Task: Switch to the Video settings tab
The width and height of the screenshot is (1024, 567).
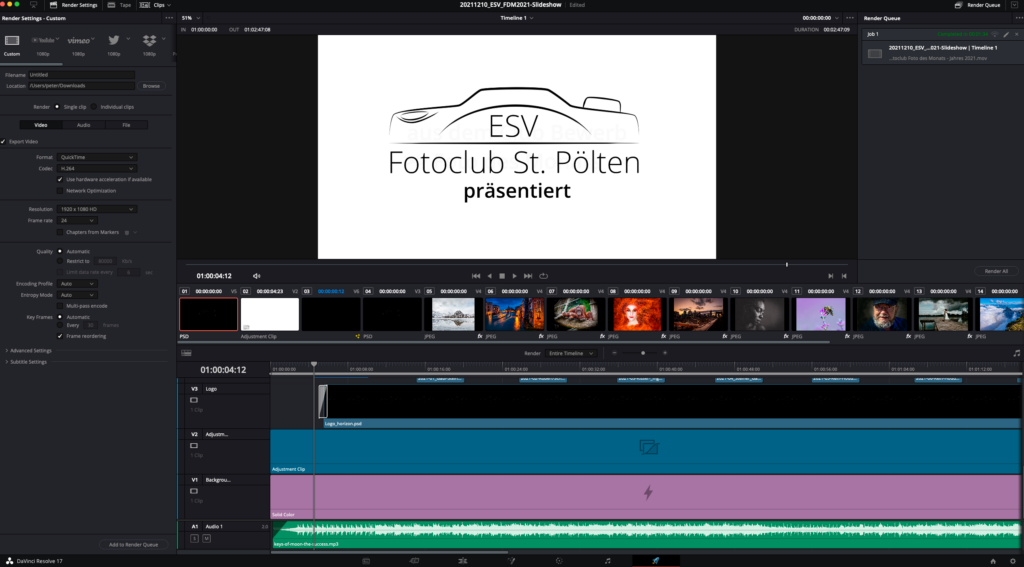Action: click(x=40, y=125)
